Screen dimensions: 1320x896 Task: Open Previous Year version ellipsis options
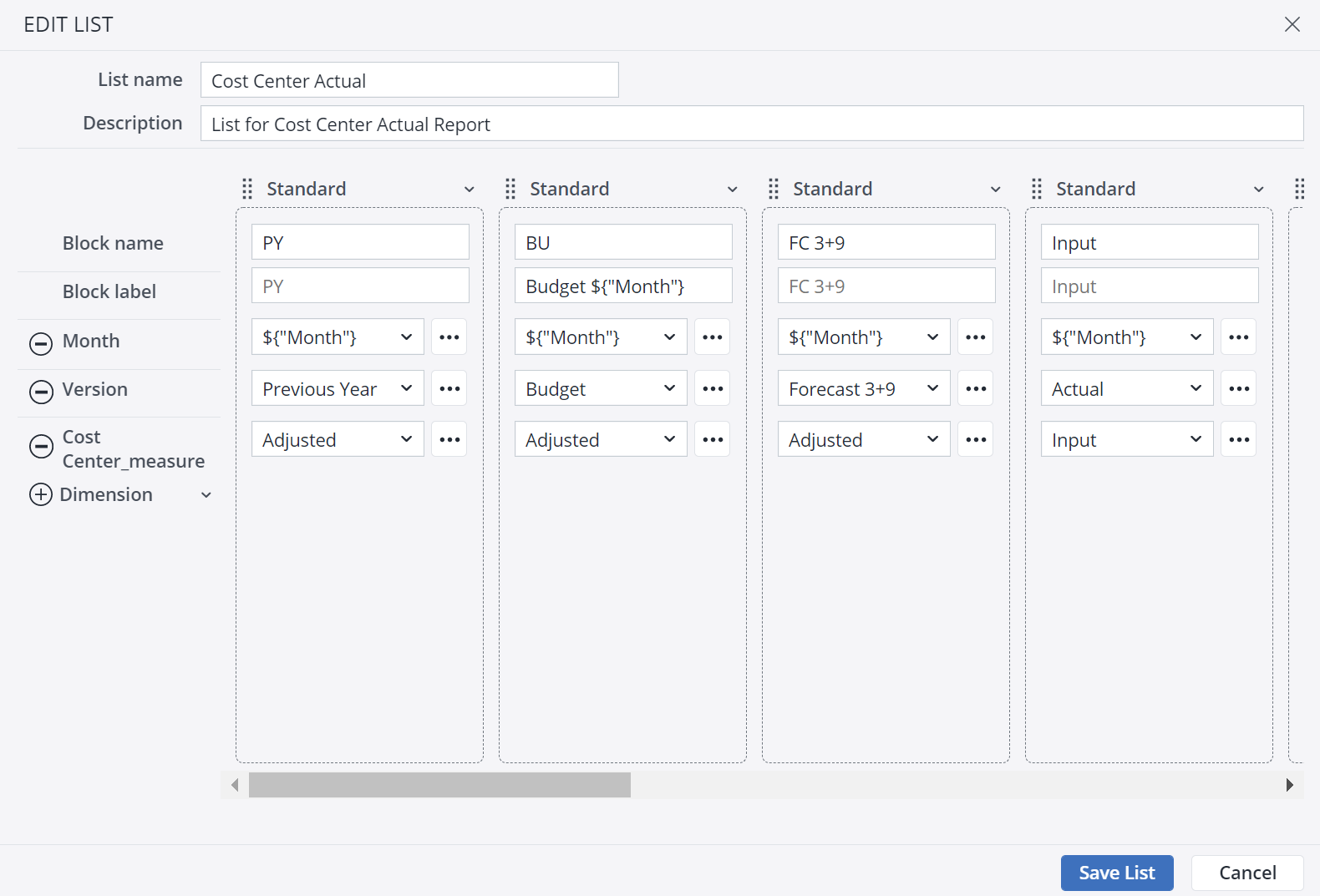click(x=449, y=388)
